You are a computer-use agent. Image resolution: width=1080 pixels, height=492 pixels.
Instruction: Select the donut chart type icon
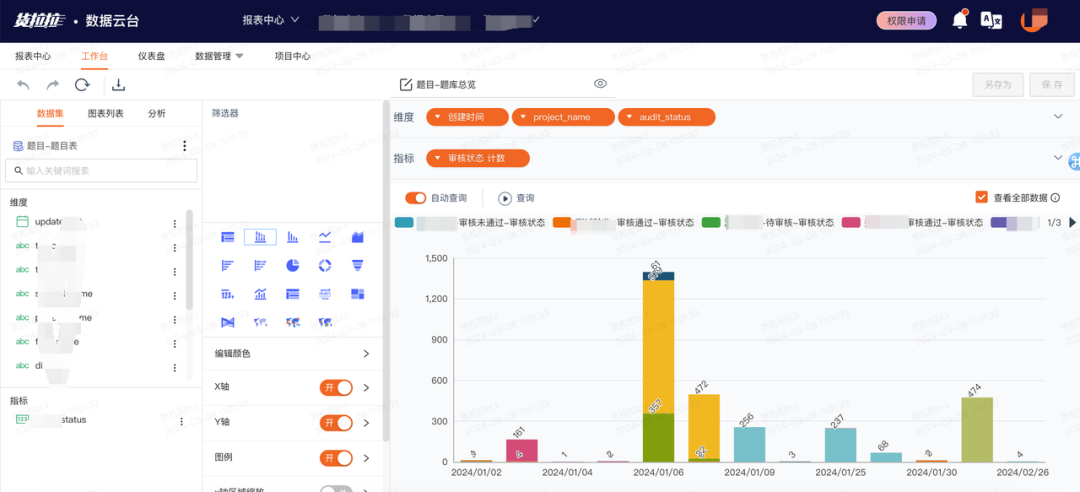[325, 265]
